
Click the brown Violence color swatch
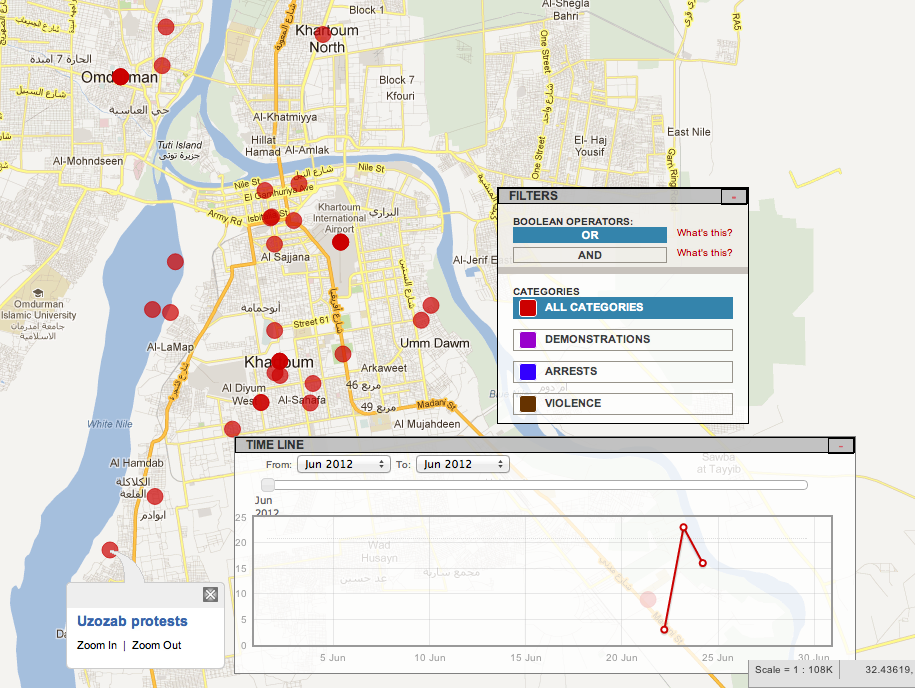[x=527, y=404]
